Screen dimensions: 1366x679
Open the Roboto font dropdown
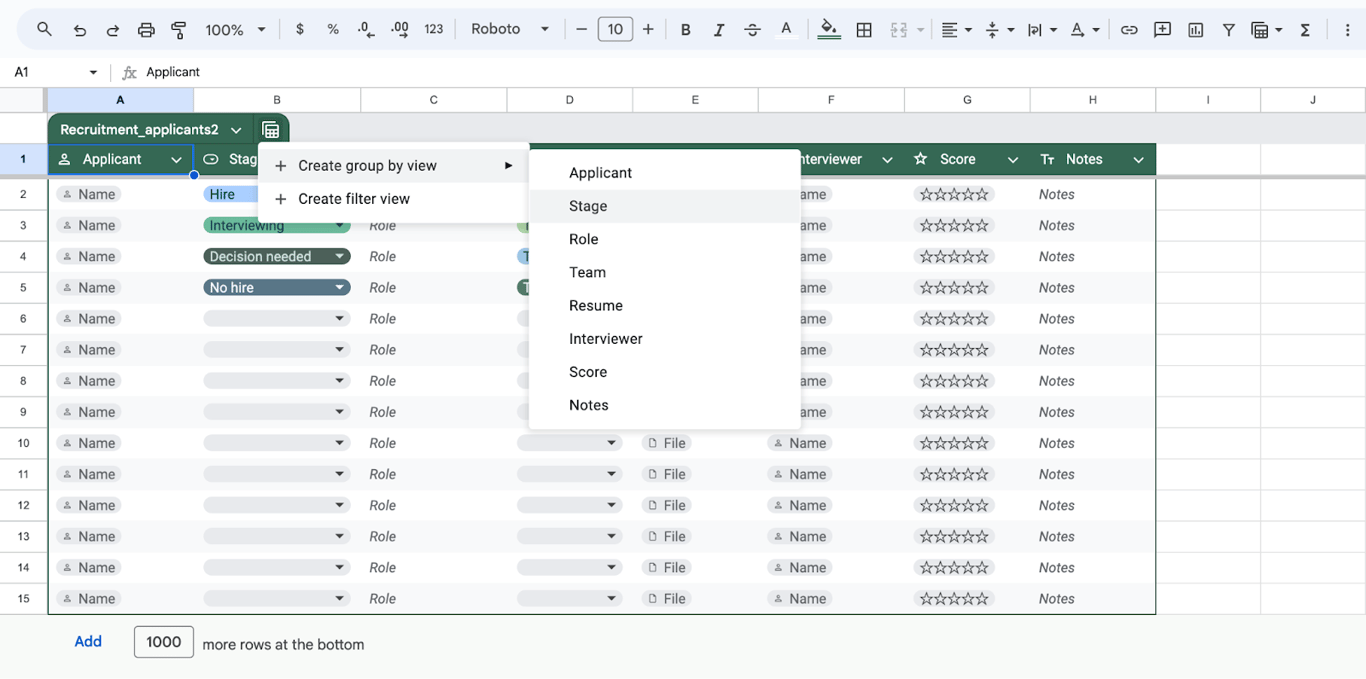click(510, 30)
